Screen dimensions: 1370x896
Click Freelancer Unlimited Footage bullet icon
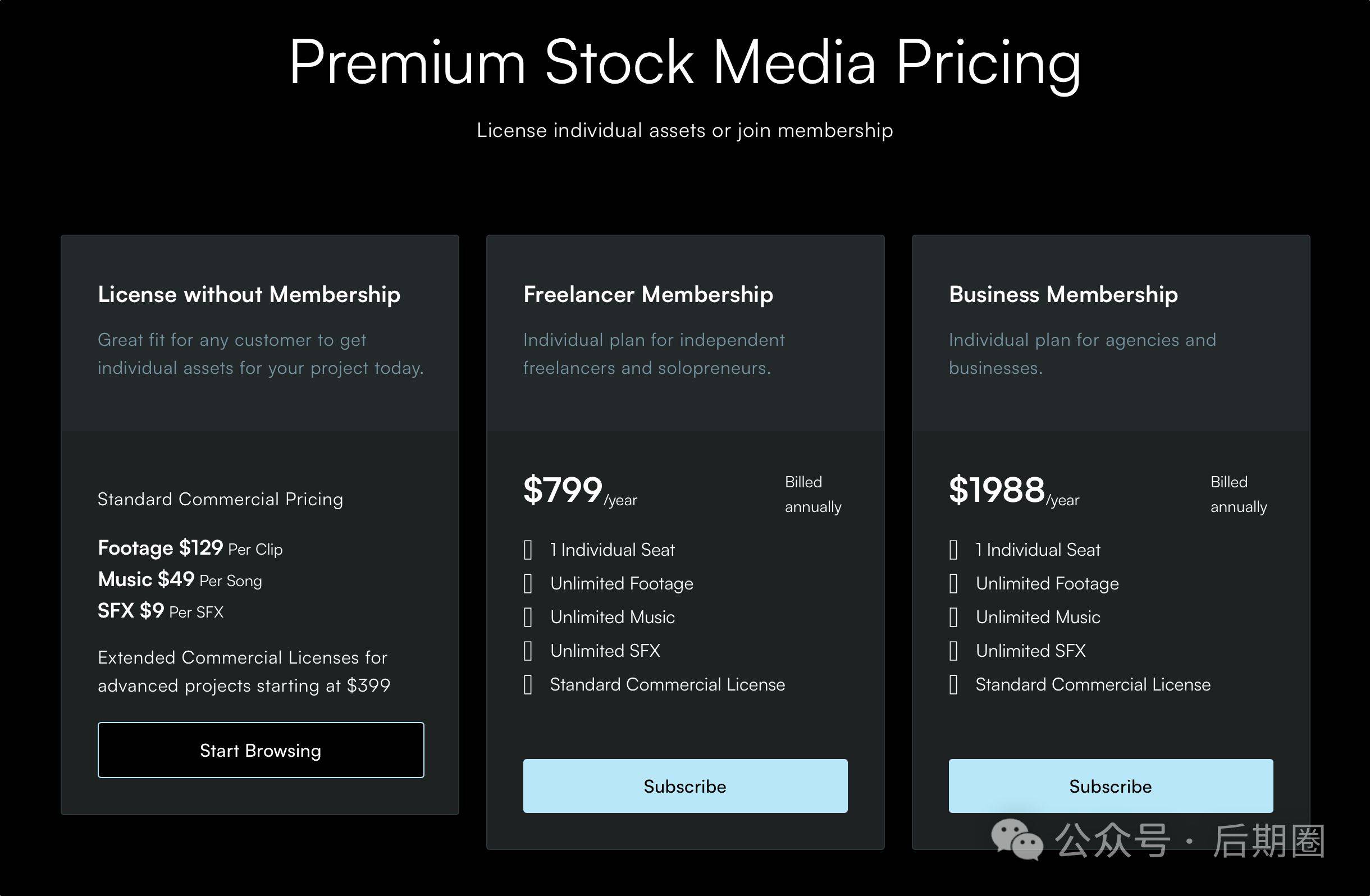coord(528,583)
